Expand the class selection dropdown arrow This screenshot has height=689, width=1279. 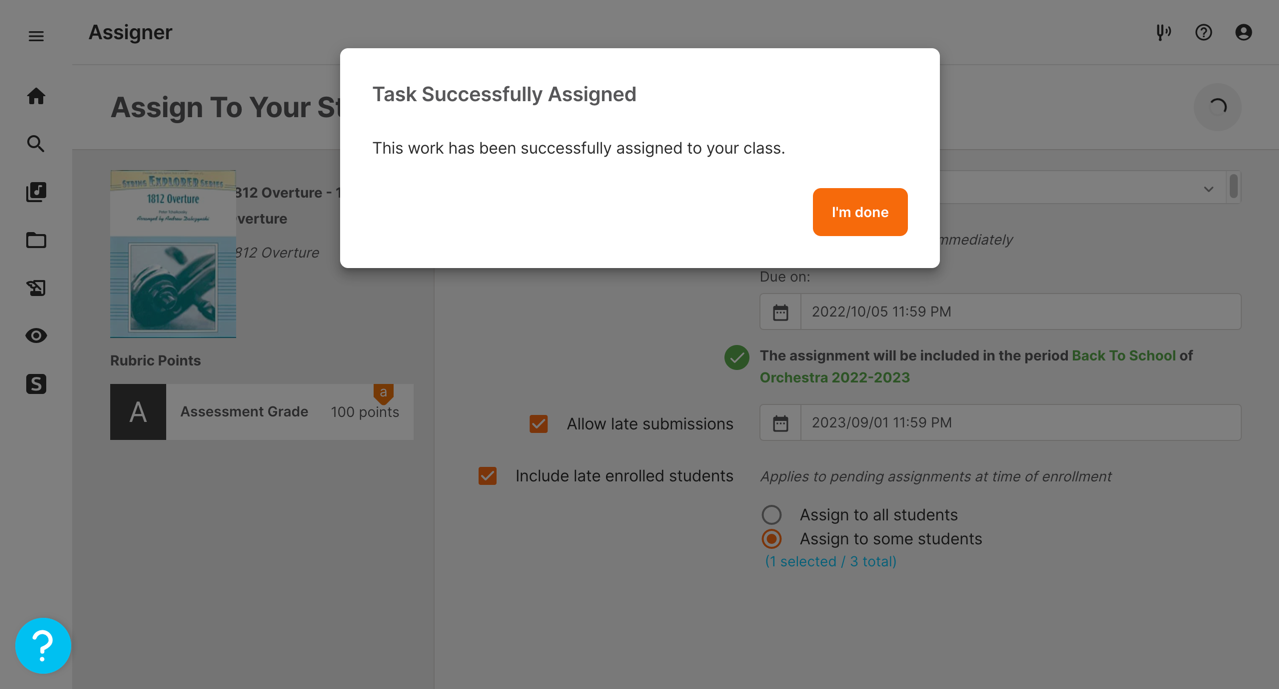pos(1209,189)
